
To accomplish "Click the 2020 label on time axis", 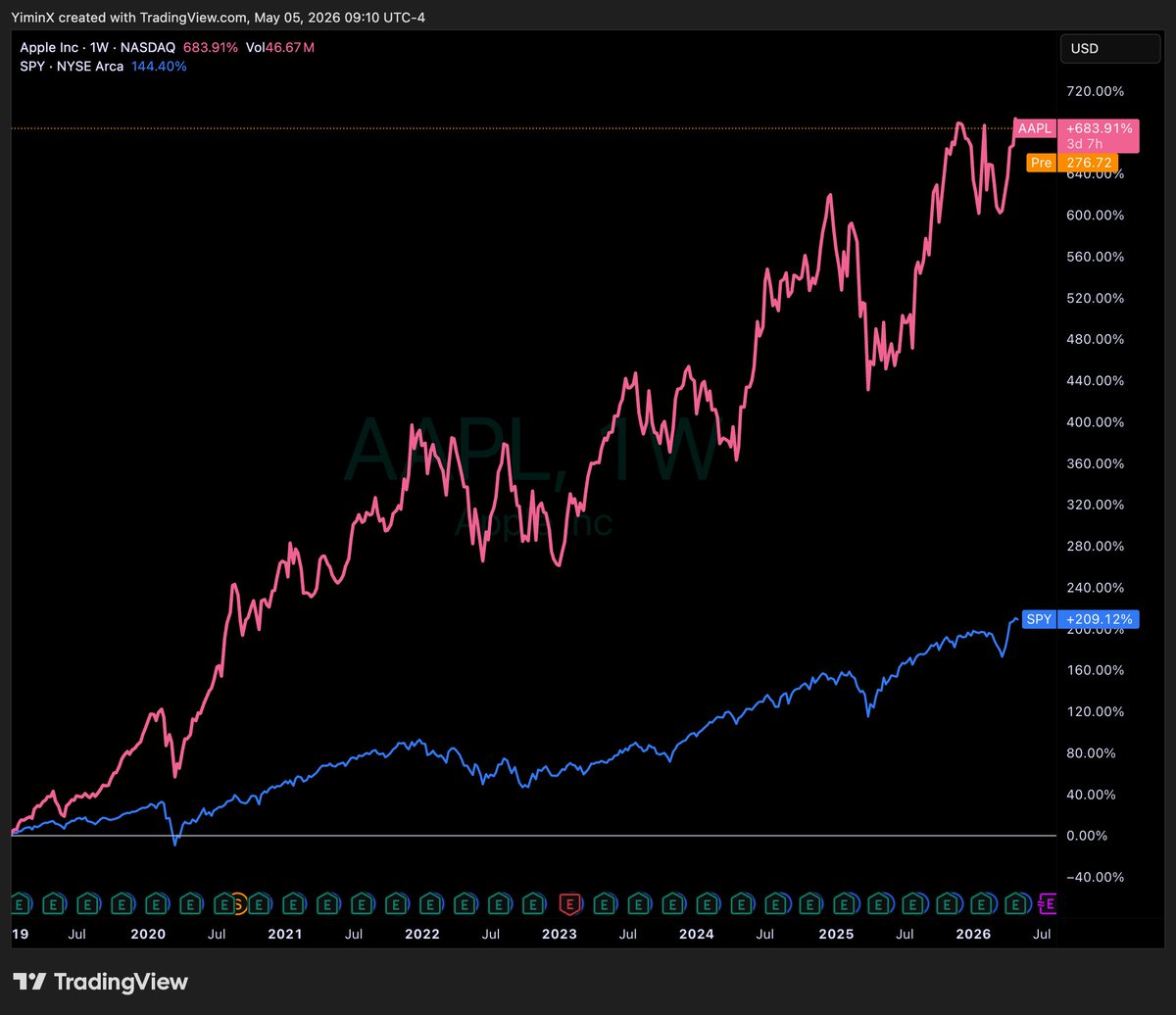I will coord(147,935).
